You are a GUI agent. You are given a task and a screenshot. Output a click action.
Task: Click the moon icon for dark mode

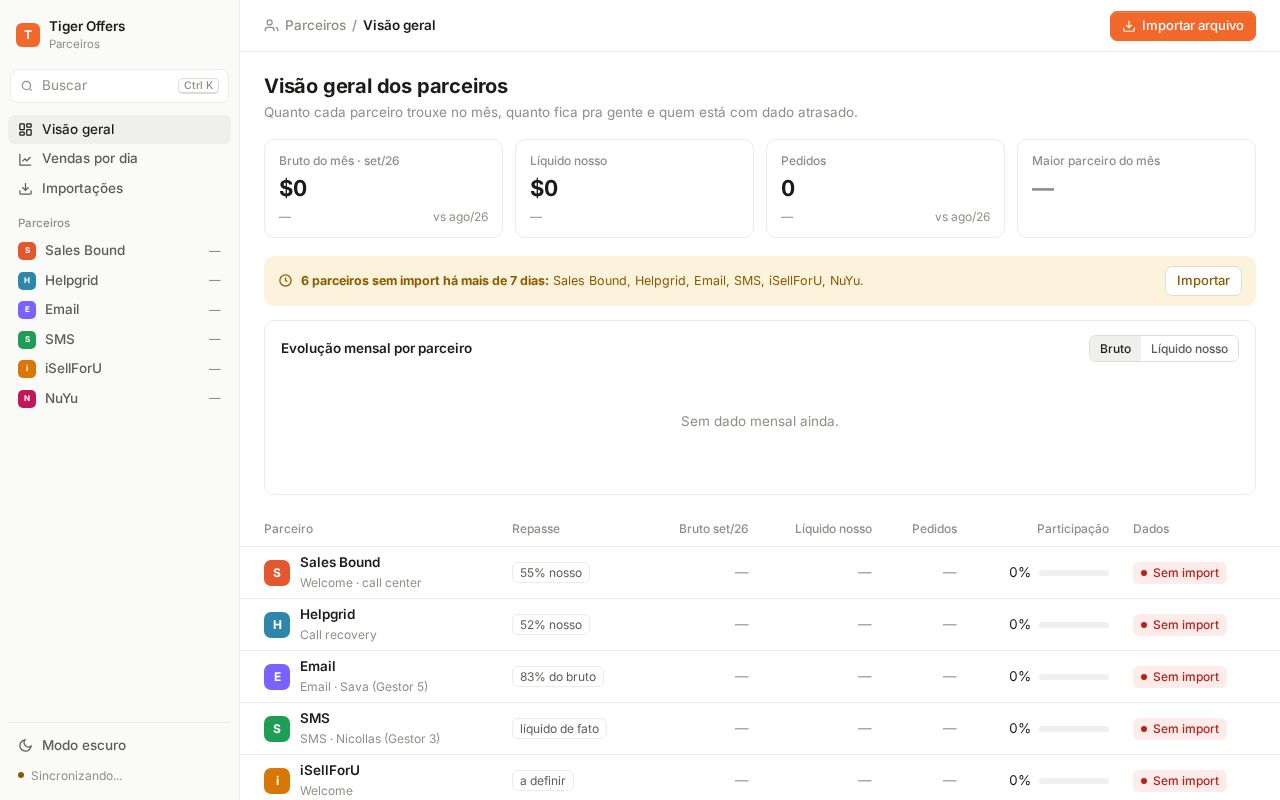26,745
